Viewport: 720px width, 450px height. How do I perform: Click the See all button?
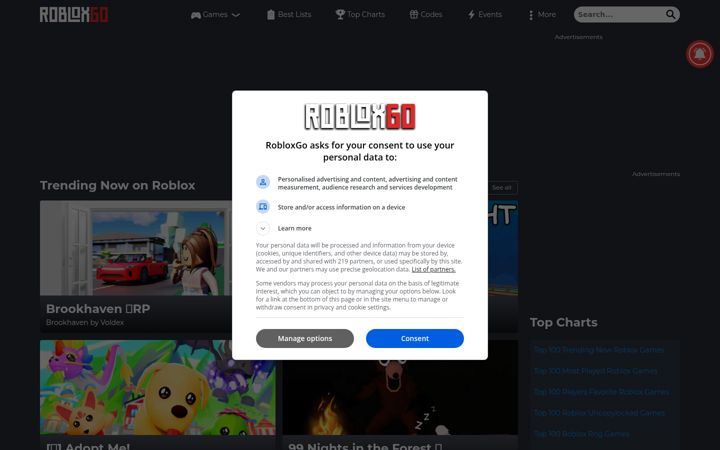click(501, 188)
